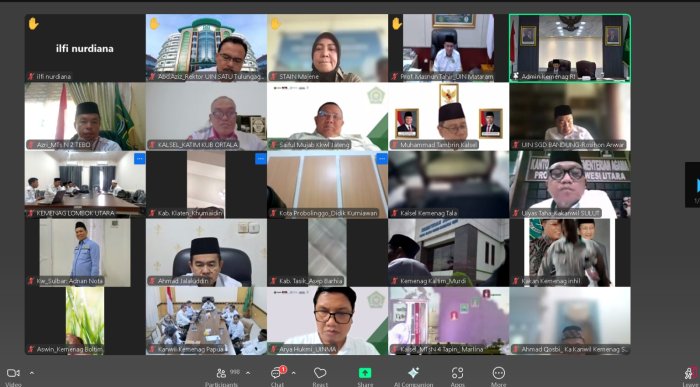Click the muted mic icon beside Arya Hukmi_UINMA
The height and width of the screenshot is (387, 700).
(x=274, y=350)
